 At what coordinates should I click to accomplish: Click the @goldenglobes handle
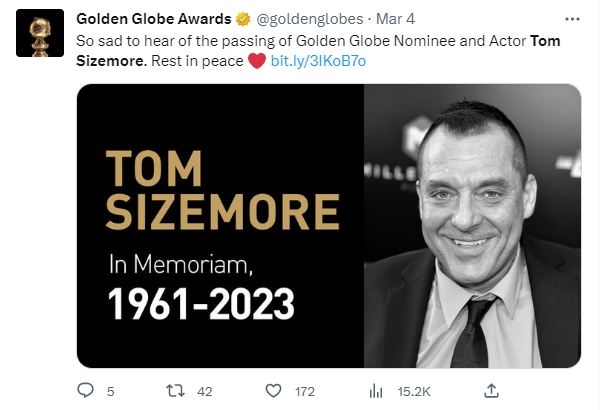tap(309, 19)
